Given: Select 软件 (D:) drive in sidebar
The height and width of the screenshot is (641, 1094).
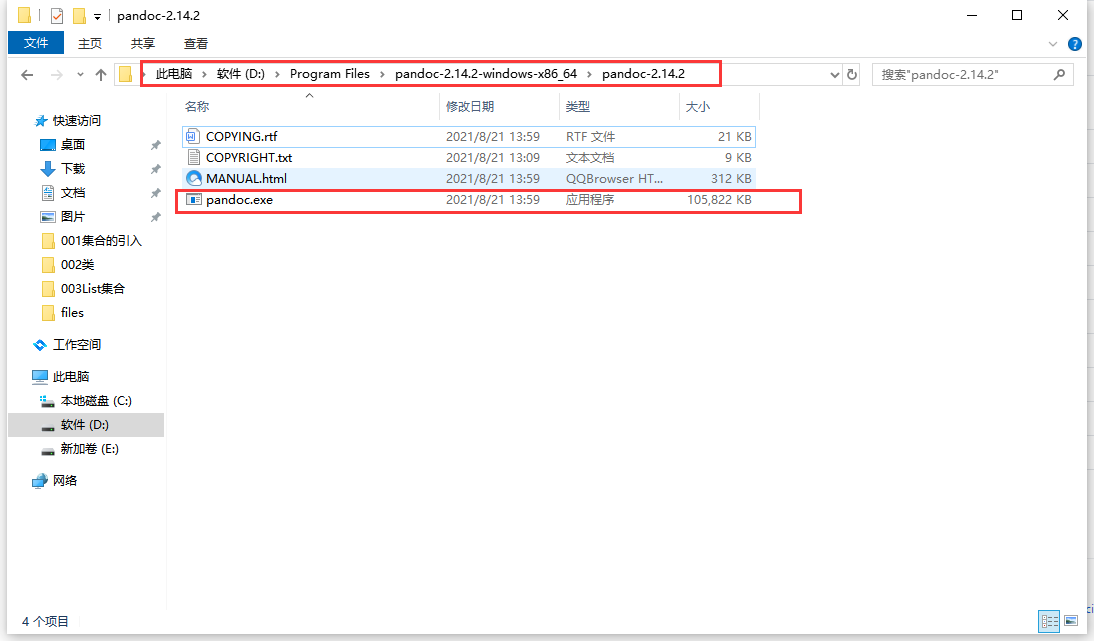Looking at the screenshot, I should (x=84, y=425).
